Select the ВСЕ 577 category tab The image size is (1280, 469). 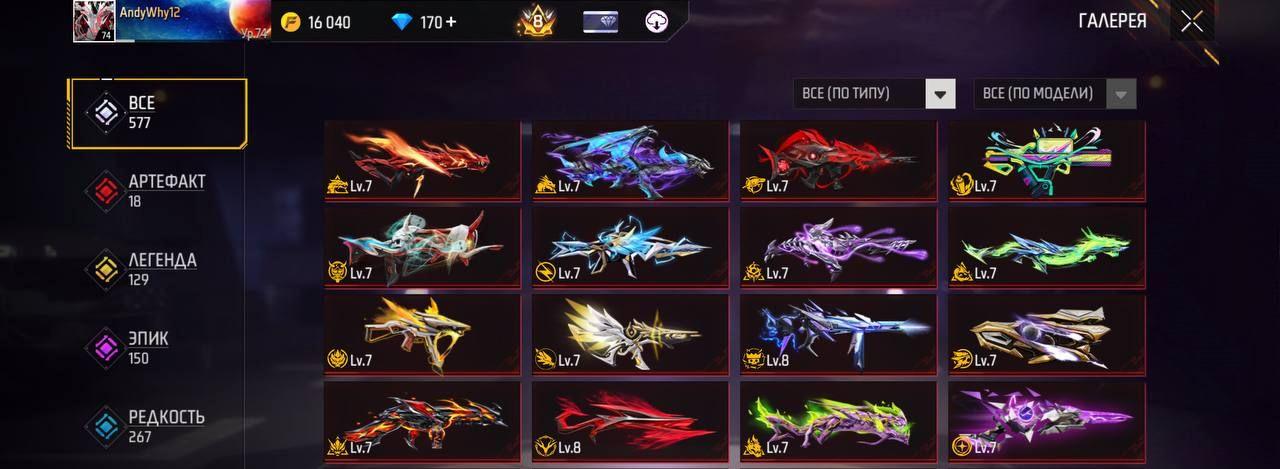tap(157, 113)
